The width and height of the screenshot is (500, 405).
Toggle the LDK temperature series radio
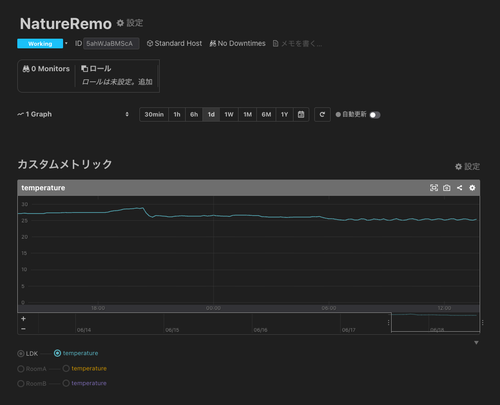(57, 353)
